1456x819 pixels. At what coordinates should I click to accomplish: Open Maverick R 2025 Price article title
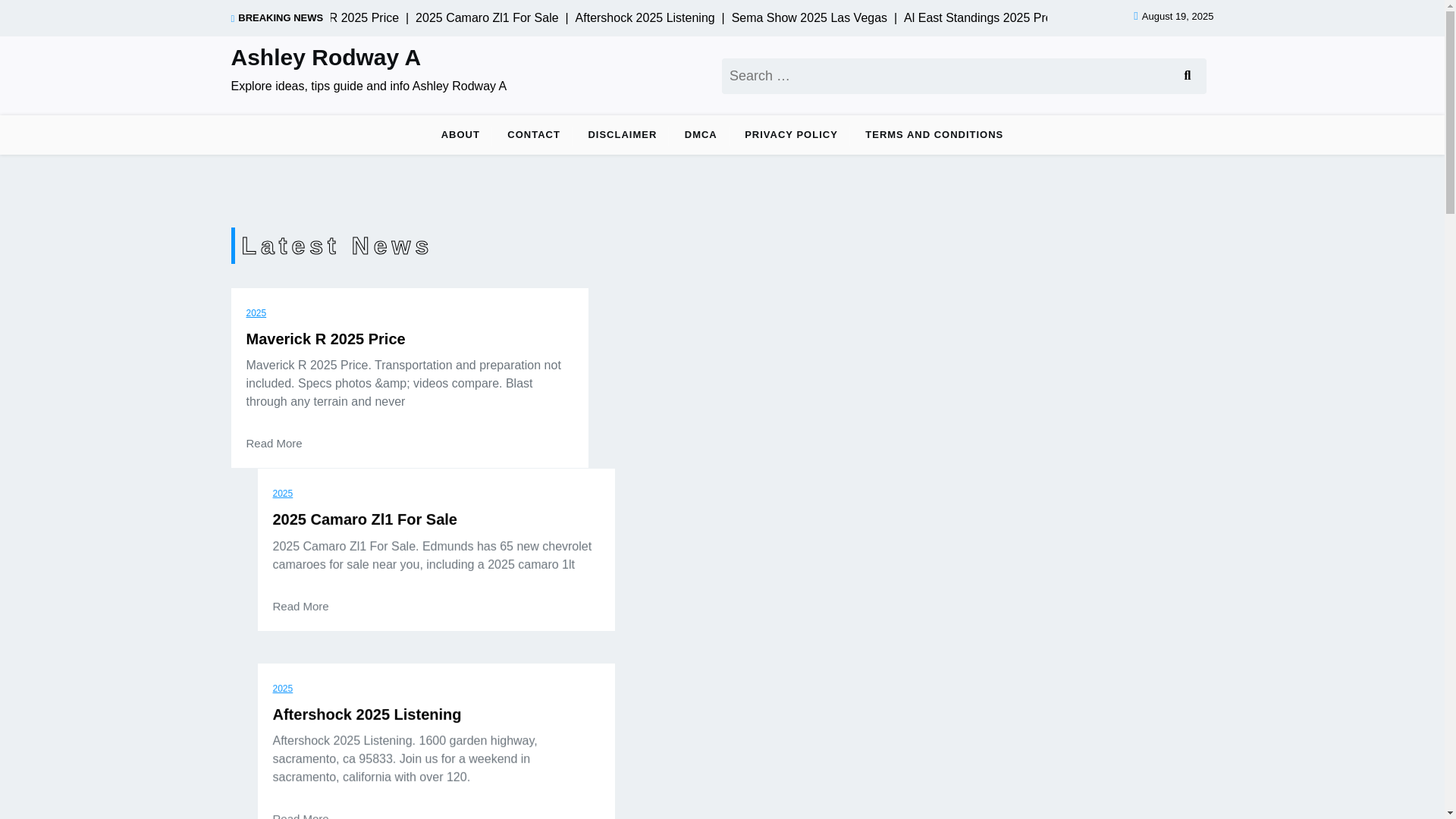[x=325, y=339]
